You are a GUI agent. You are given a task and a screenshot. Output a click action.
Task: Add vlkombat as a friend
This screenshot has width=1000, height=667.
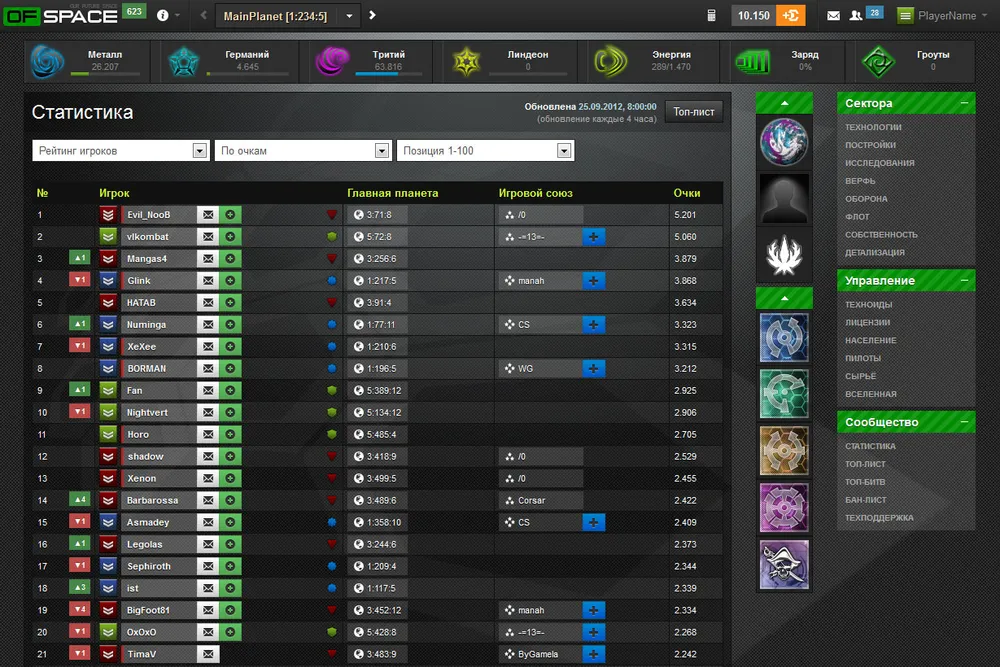(230, 236)
